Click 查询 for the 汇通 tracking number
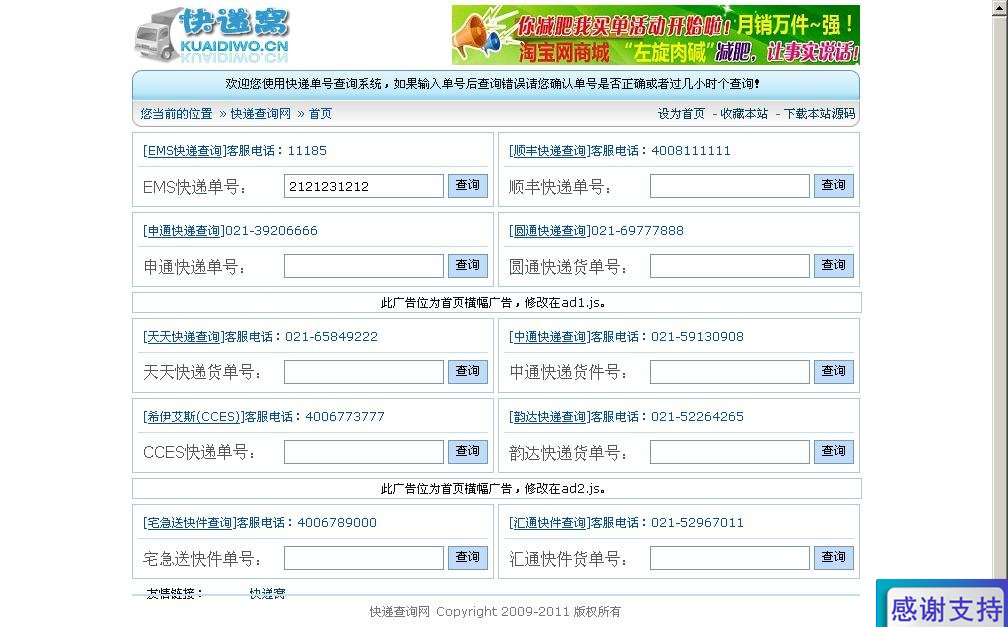1008x627 pixels. [834, 557]
